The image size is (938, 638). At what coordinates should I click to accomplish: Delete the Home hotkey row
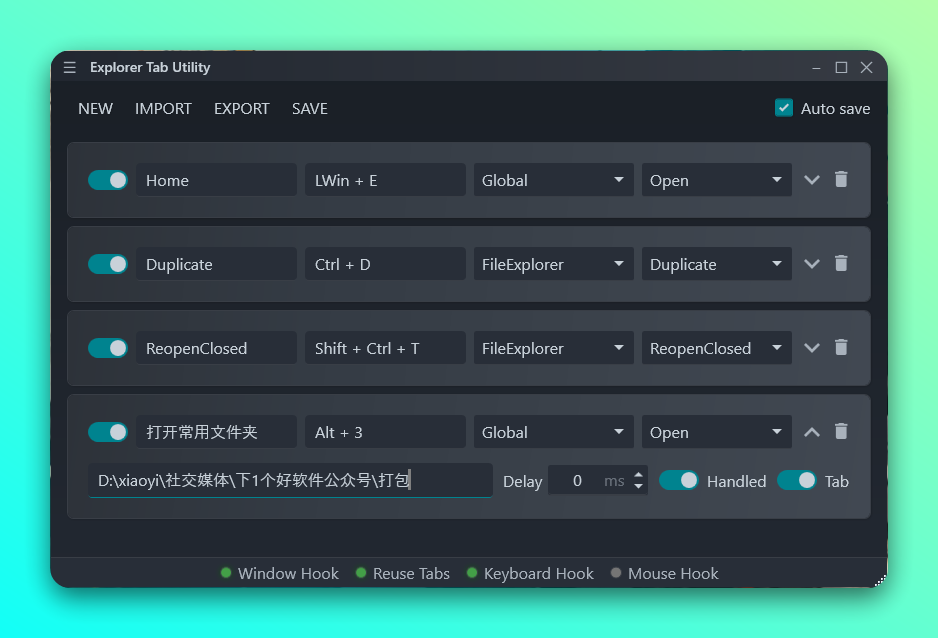(841, 180)
